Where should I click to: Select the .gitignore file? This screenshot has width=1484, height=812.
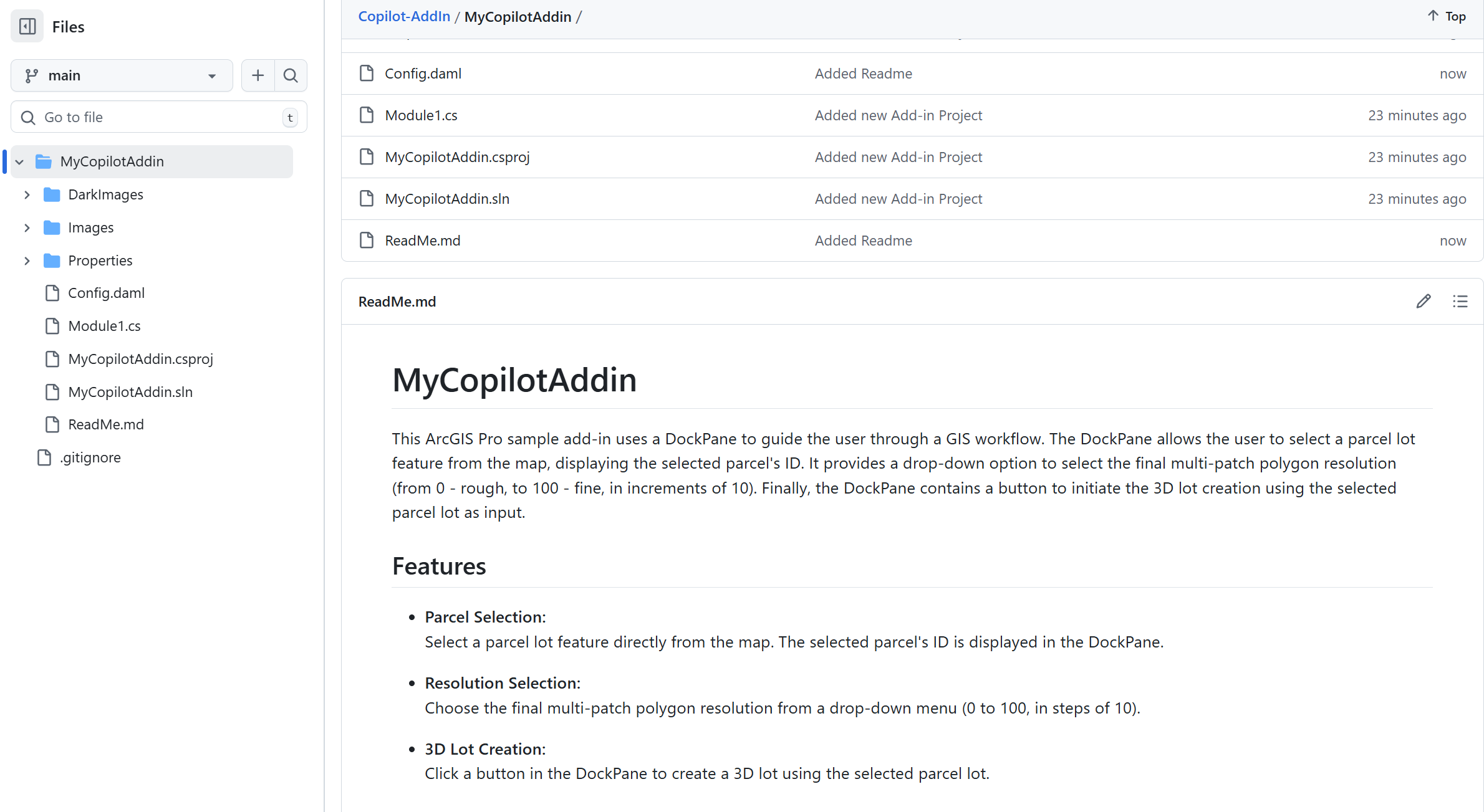coord(90,457)
